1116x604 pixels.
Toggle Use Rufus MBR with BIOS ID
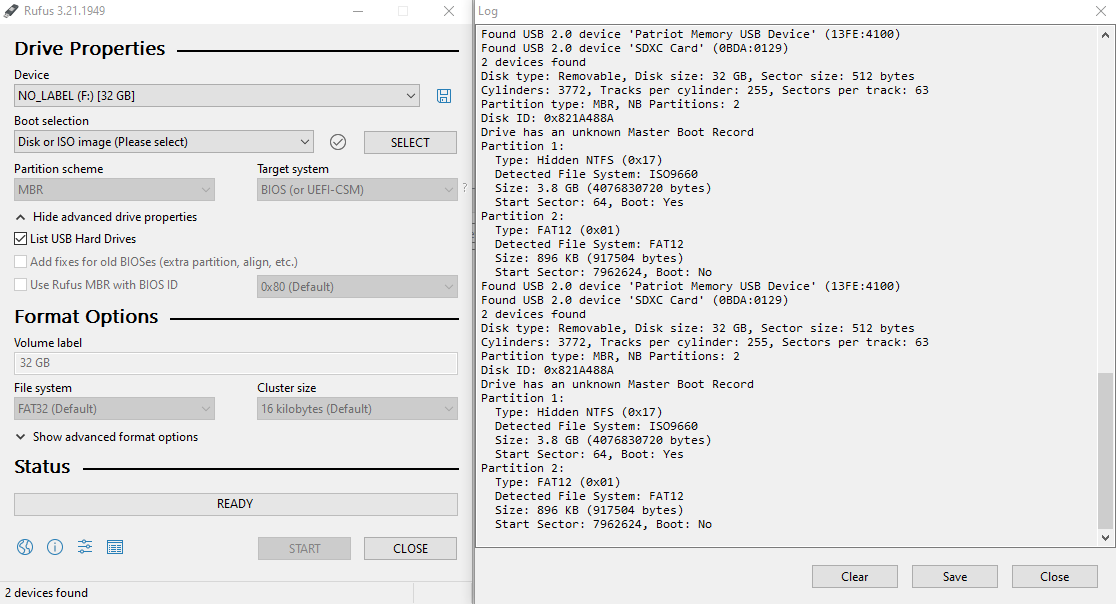click(x=21, y=285)
